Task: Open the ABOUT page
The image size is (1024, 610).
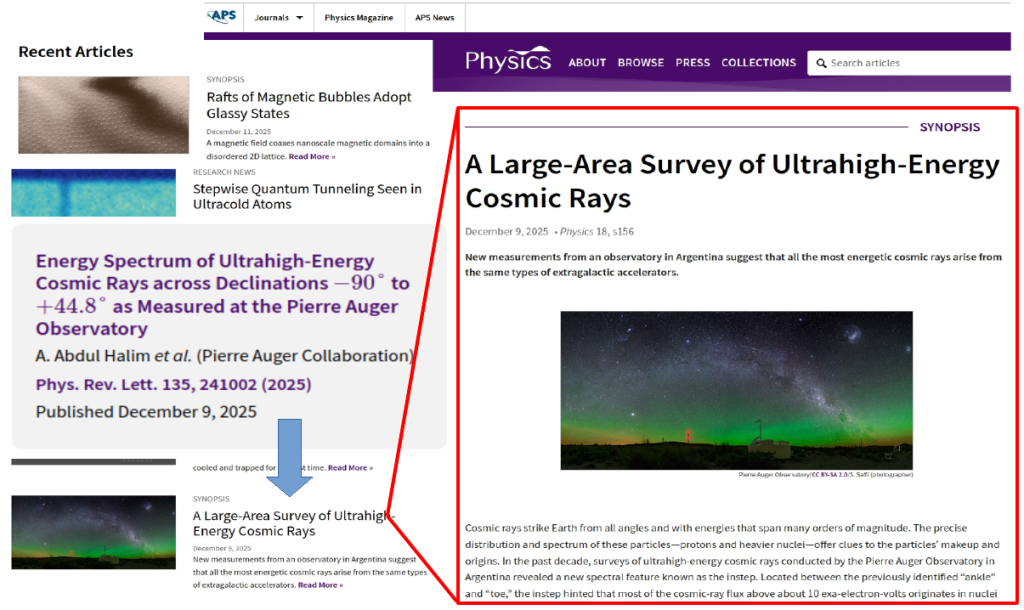Action: click(587, 63)
